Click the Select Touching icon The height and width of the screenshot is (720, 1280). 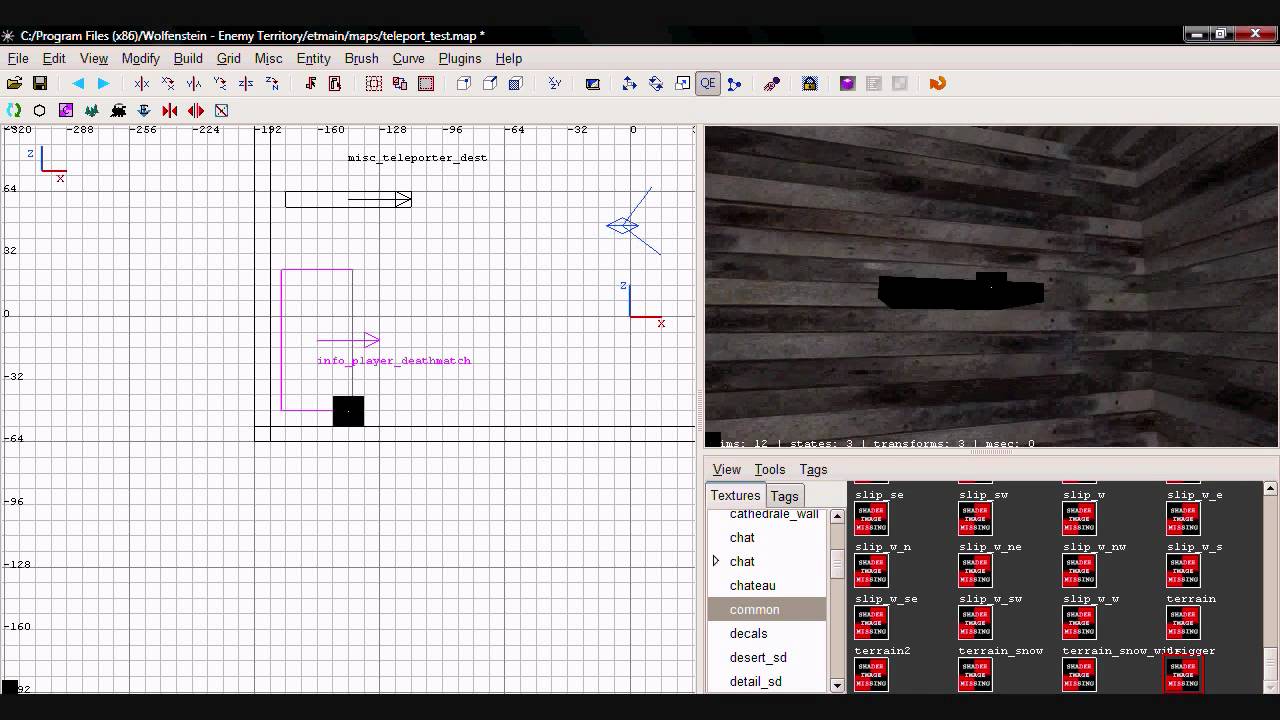310,84
